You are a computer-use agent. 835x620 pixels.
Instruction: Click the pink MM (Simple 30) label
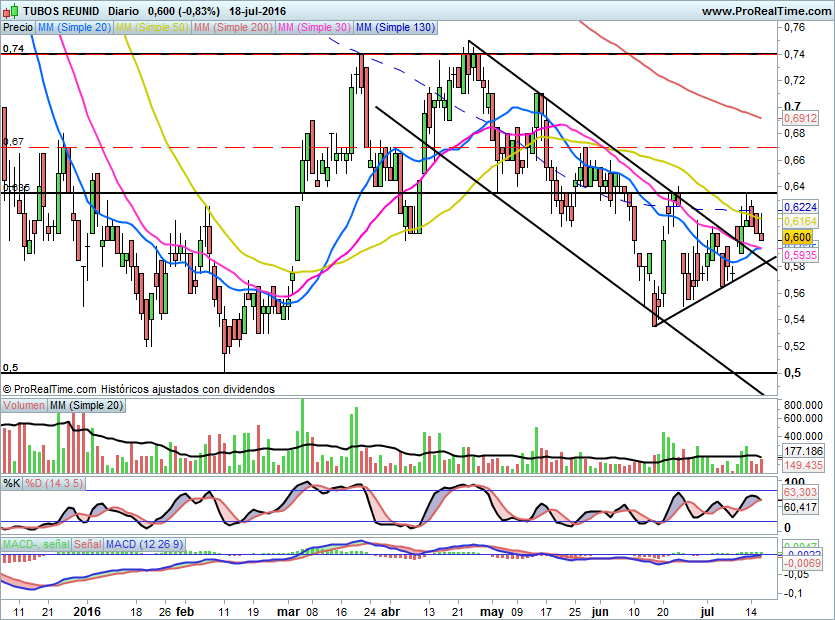click(x=313, y=28)
